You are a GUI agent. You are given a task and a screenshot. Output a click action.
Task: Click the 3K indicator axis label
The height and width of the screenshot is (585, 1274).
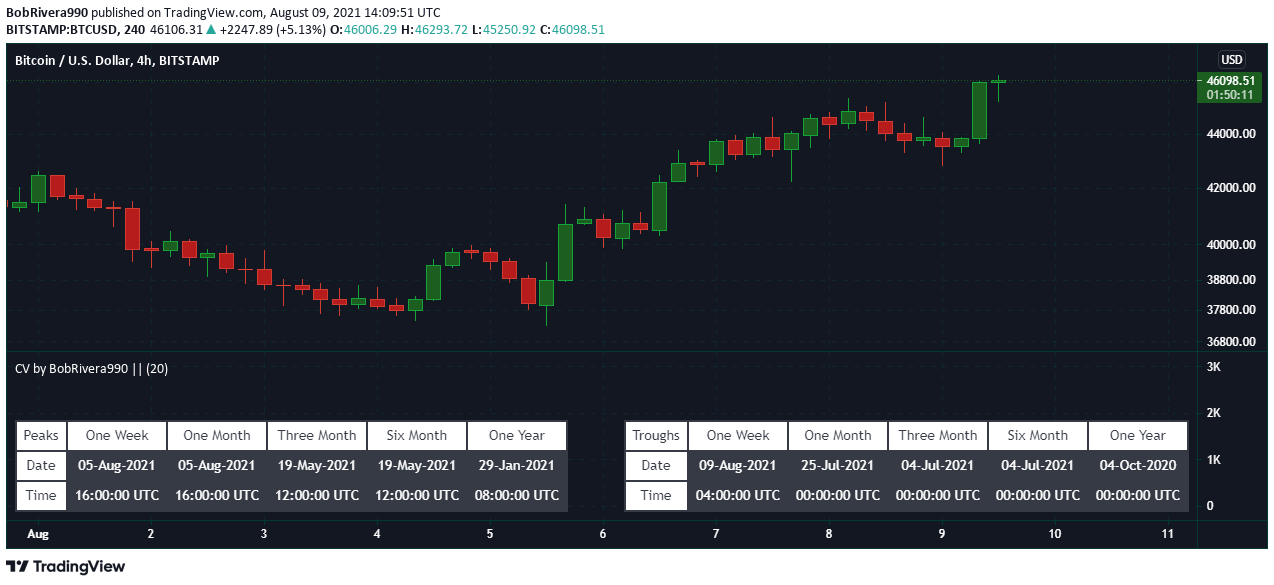(x=1213, y=368)
